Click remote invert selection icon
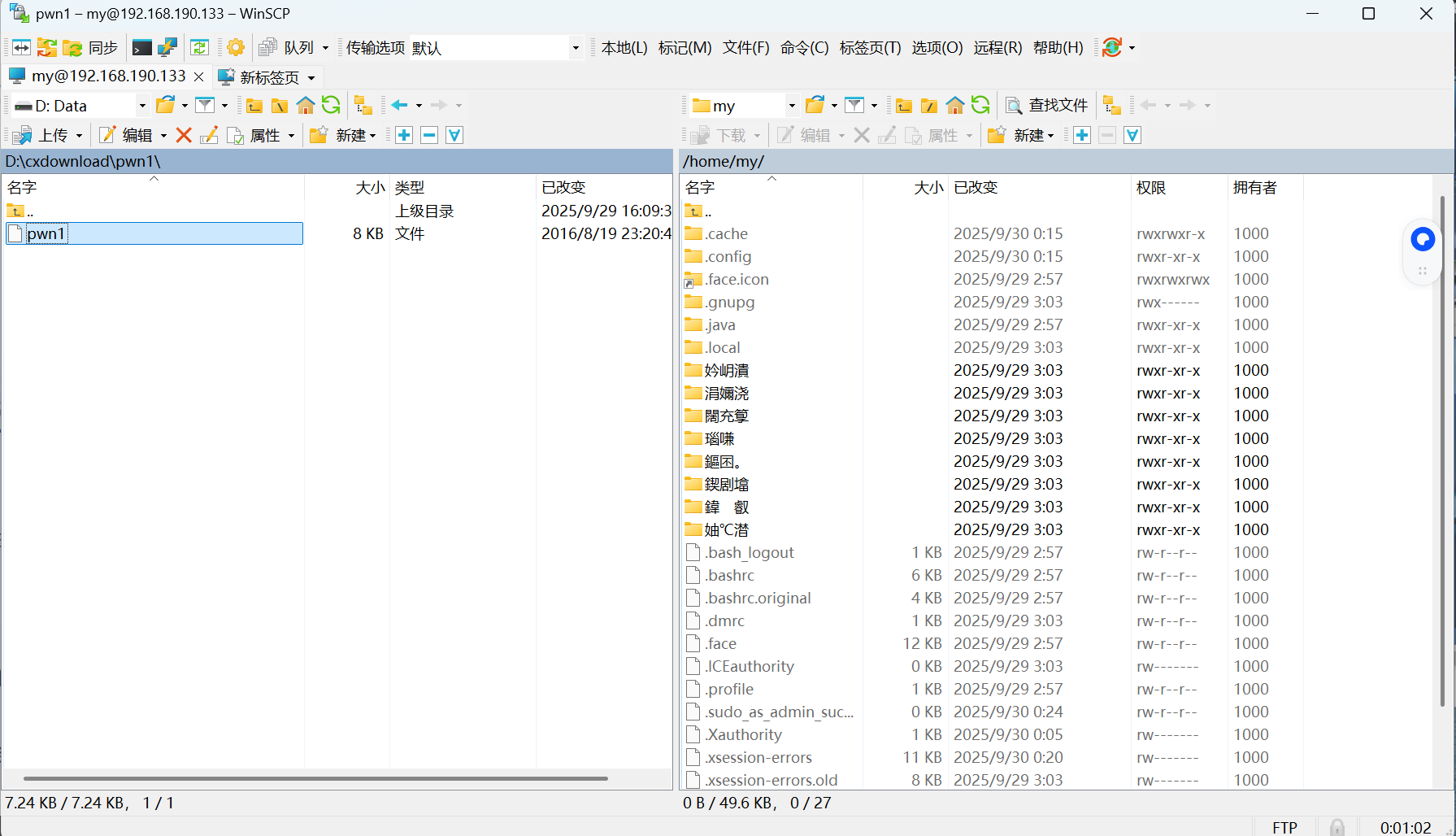 1132,135
